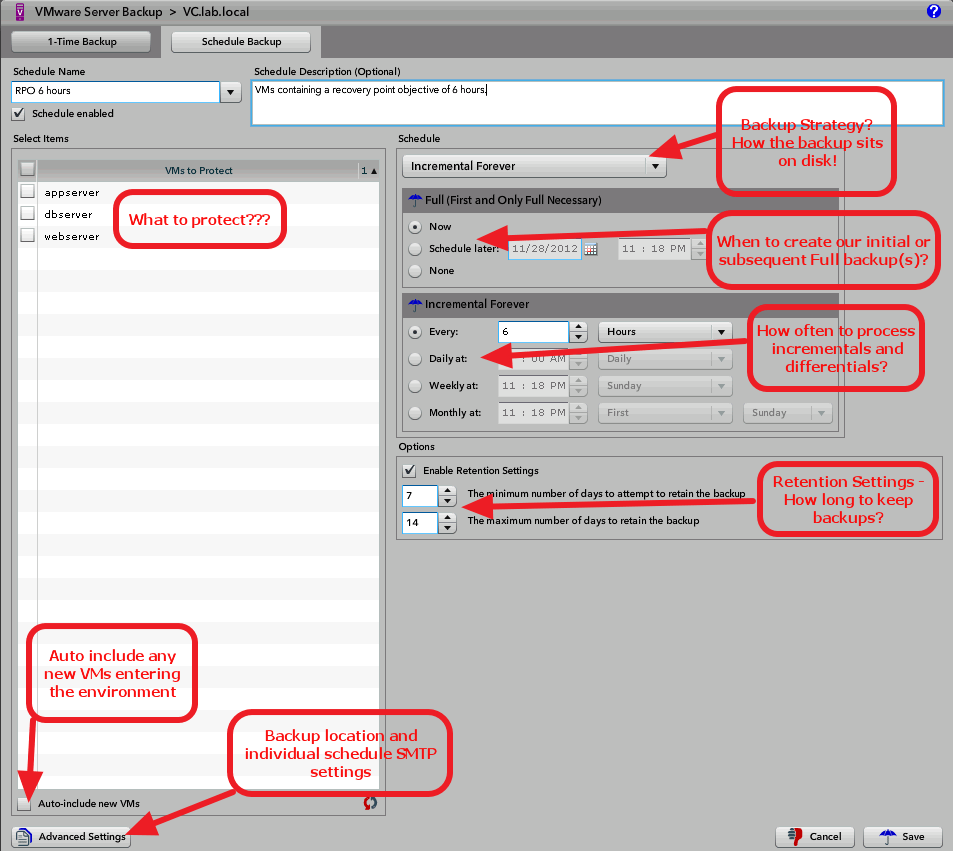Select the Every radio button
Viewport: 953px width, 851px height.
[415, 332]
